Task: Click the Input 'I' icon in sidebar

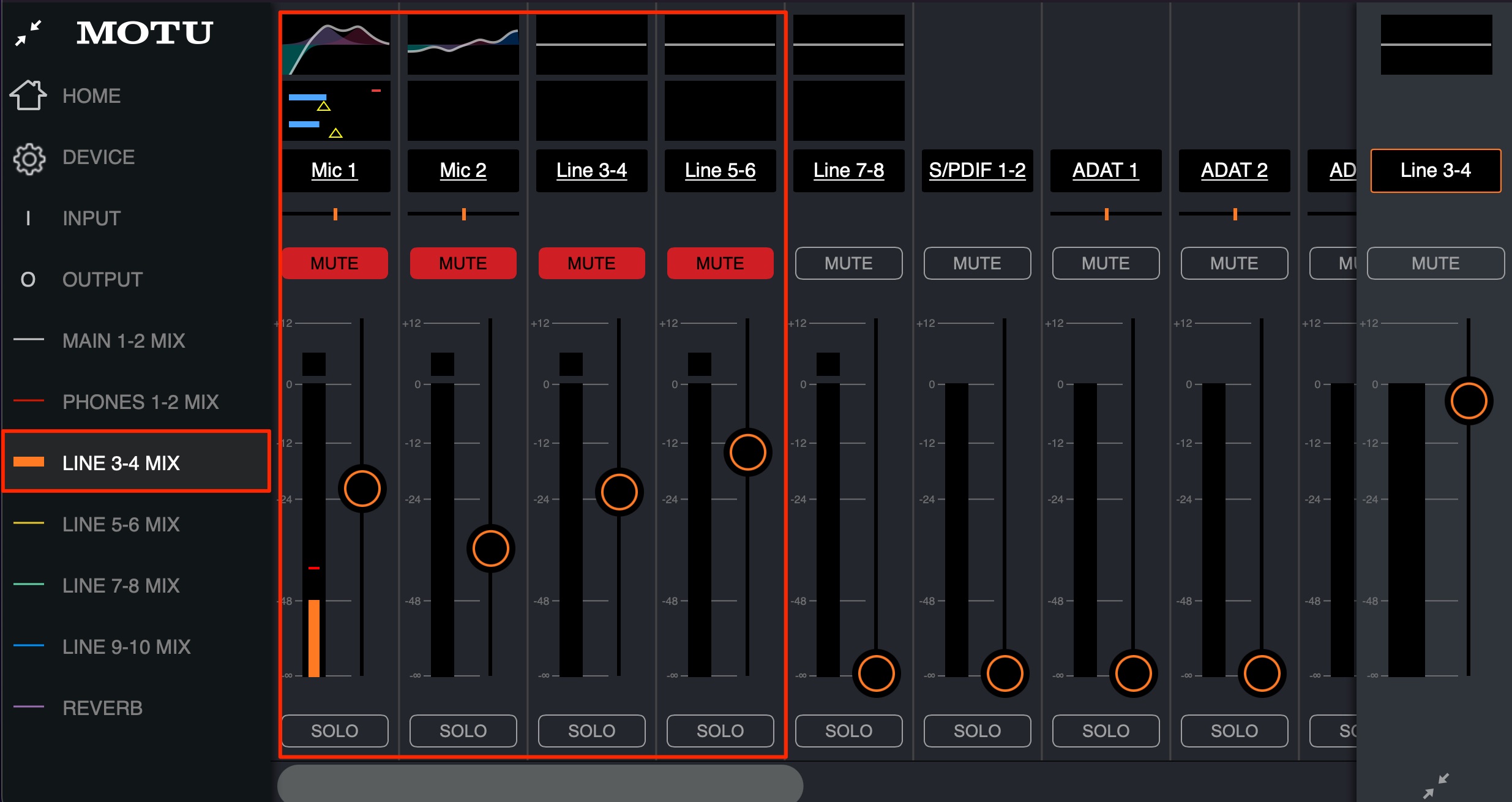Action: (28, 218)
